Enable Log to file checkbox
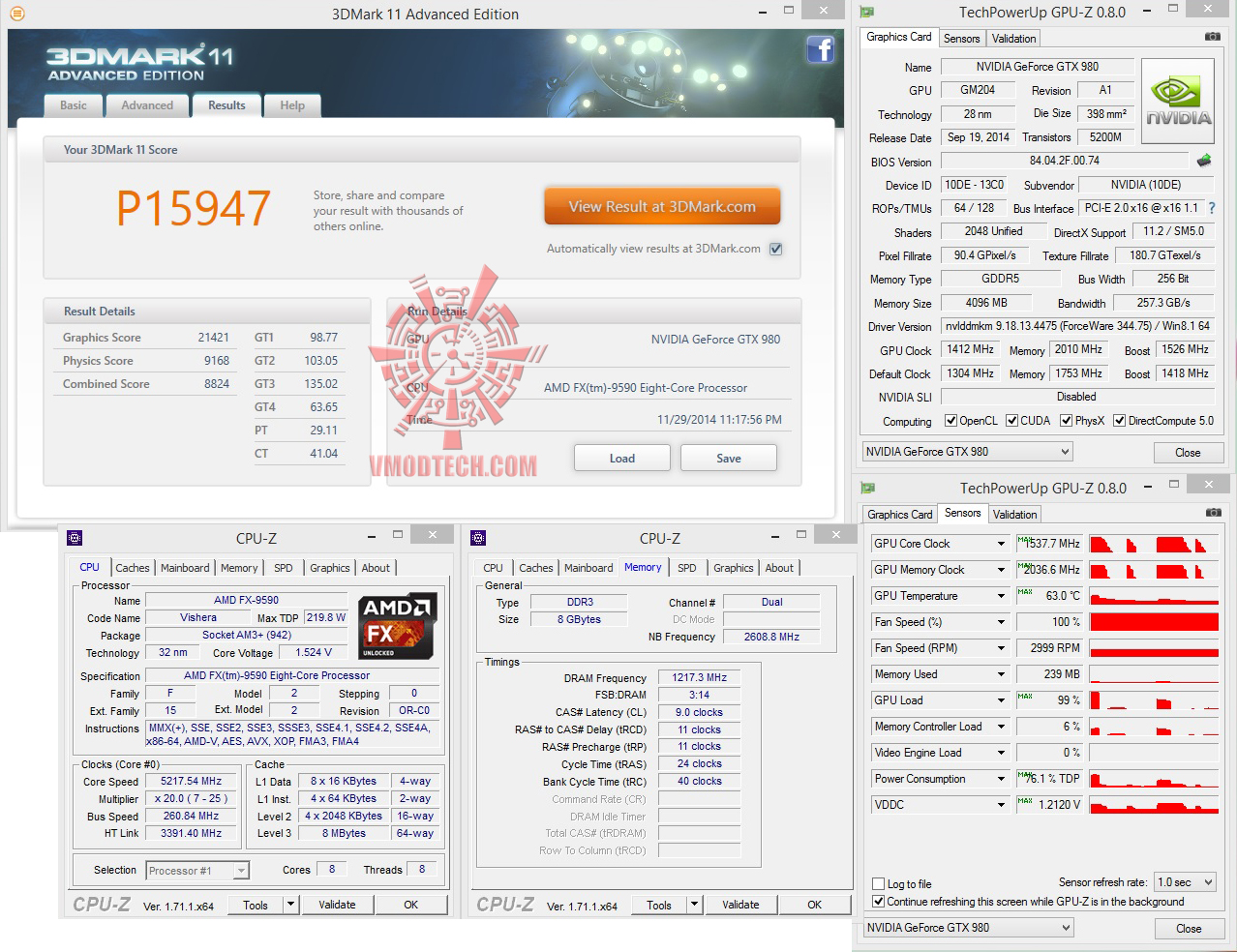This screenshot has height=952, width=1237. coord(879,884)
